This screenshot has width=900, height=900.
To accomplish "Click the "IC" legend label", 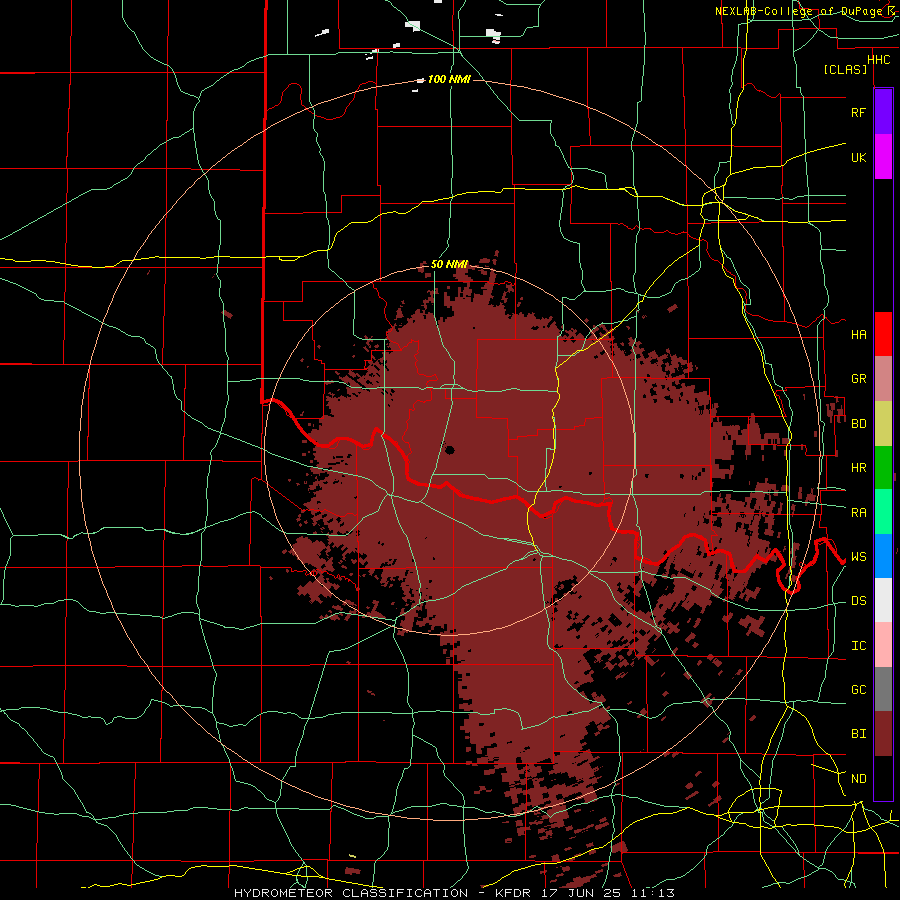I will coord(858,645).
